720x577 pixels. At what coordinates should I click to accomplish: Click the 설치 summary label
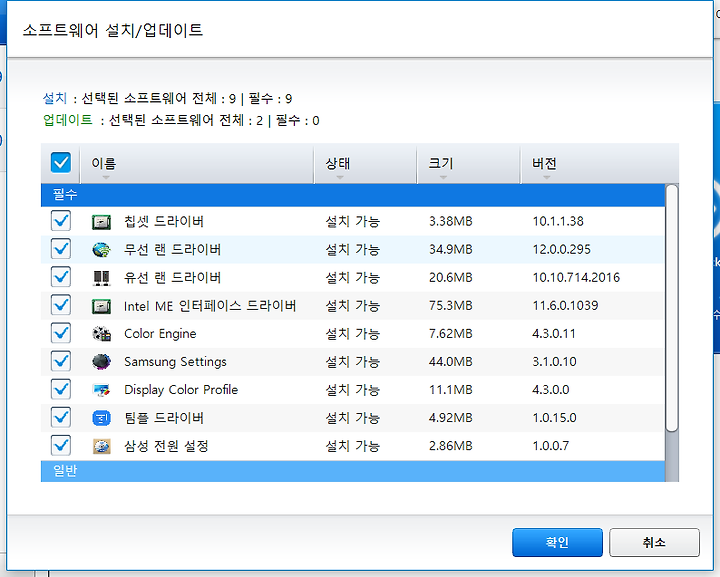pyautogui.click(x=55, y=98)
